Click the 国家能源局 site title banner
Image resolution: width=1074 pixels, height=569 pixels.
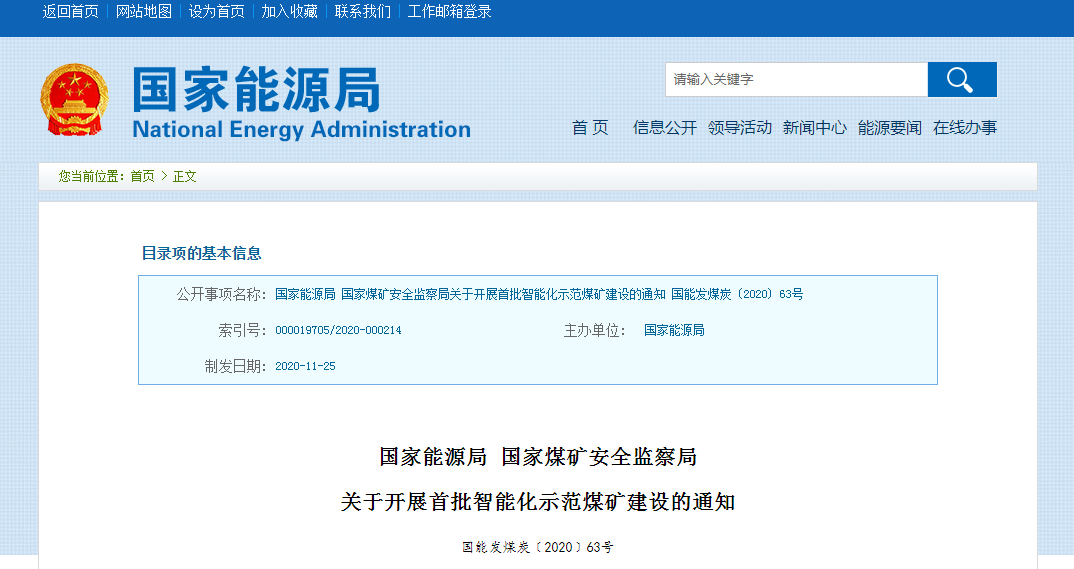pos(301,101)
